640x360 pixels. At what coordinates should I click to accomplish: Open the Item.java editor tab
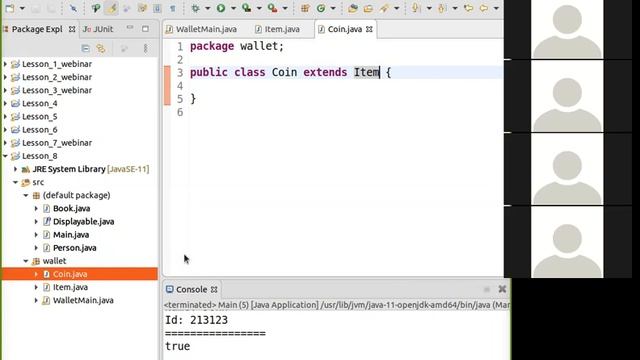[x=278, y=29]
